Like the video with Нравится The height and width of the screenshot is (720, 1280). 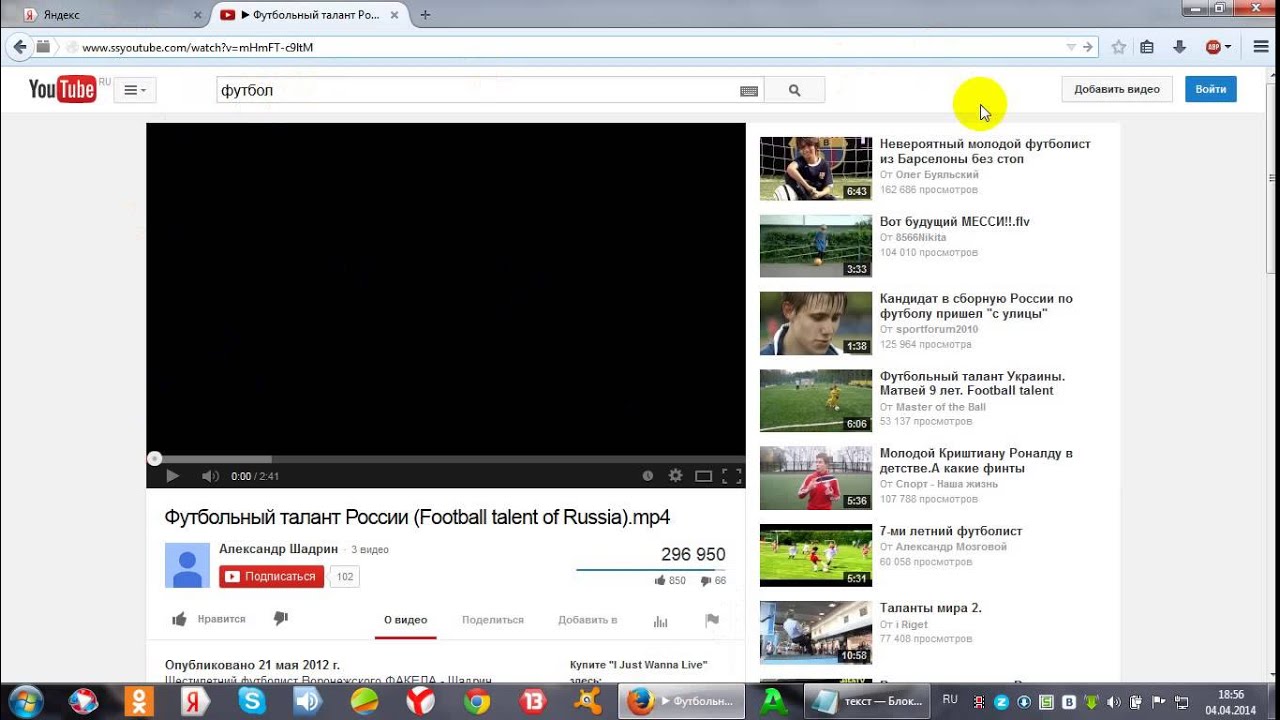point(209,619)
